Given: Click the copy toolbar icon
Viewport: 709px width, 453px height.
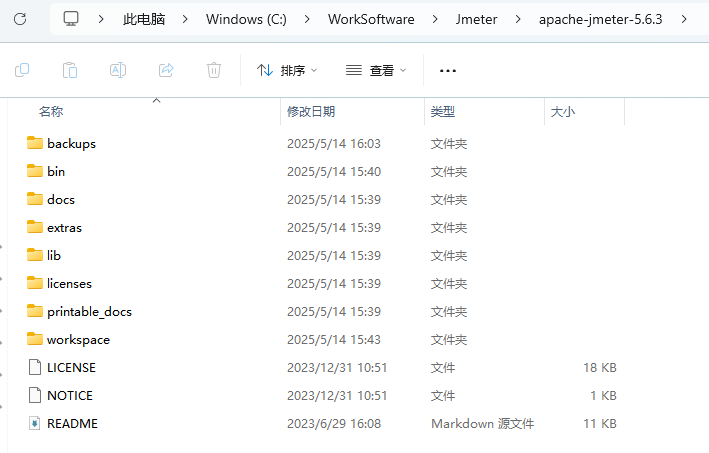Looking at the screenshot, I should coord(22,71).
